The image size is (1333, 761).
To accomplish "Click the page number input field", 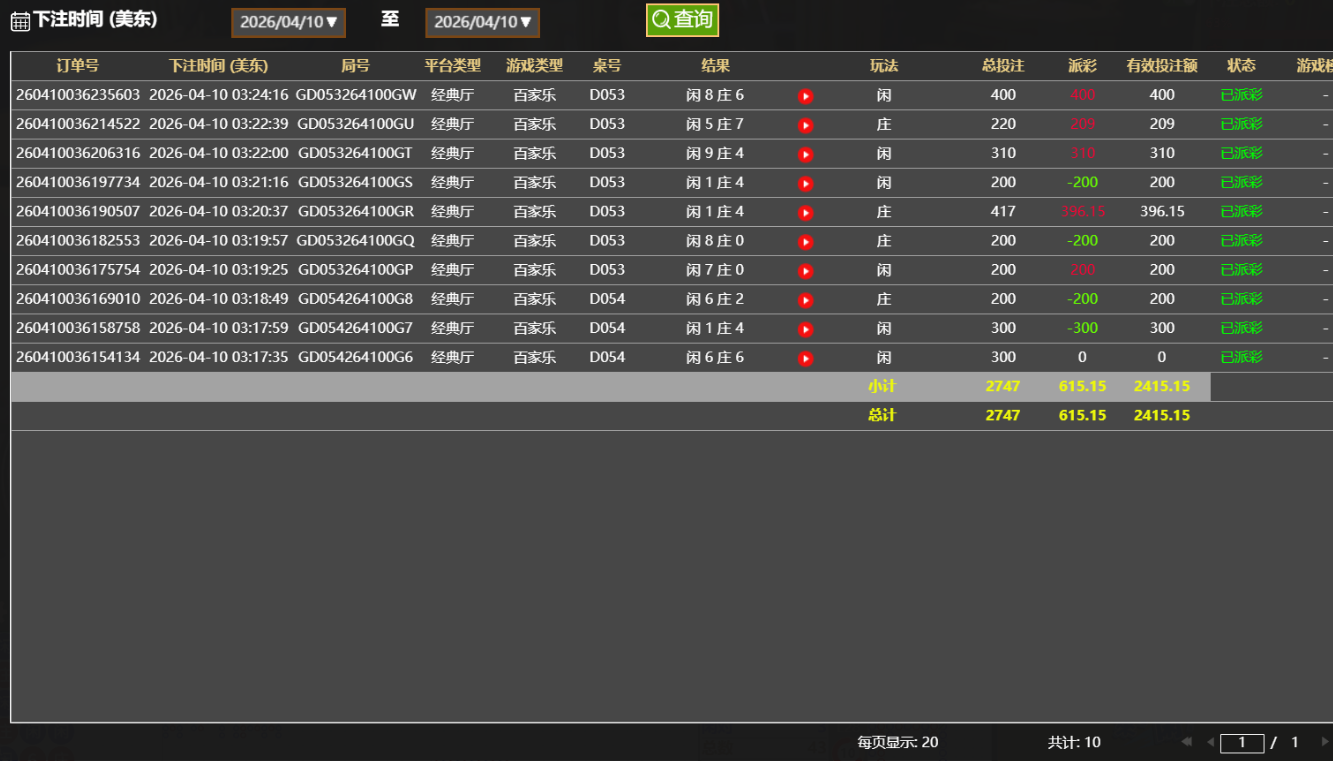I will coord(1242,742).
